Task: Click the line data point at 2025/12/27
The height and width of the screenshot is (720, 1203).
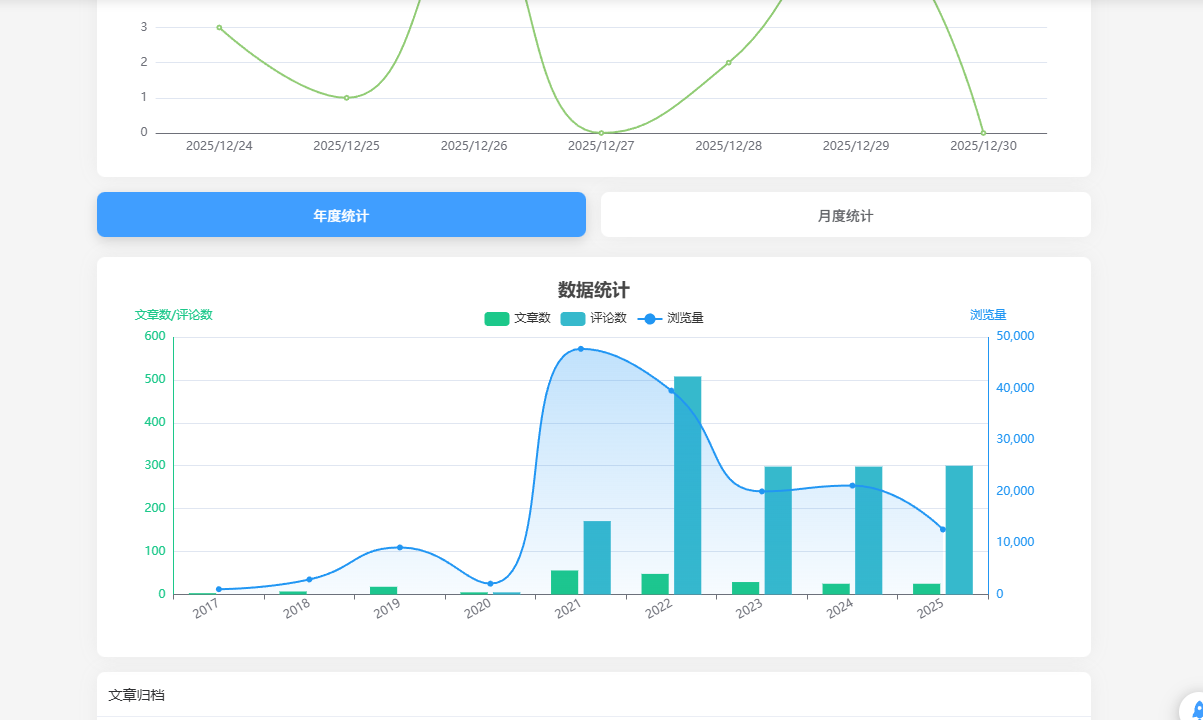Action: 602,131
